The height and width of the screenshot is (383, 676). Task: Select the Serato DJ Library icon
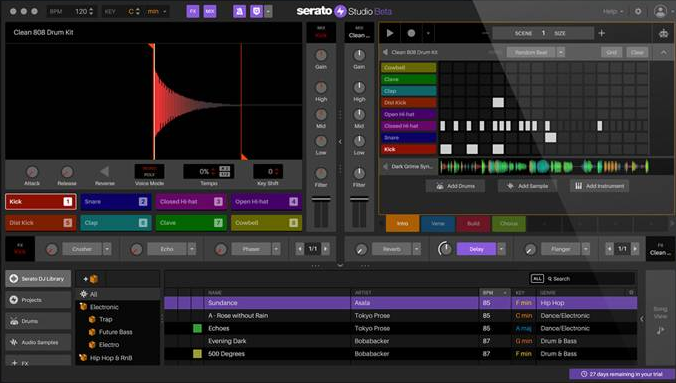pos(14,279)
